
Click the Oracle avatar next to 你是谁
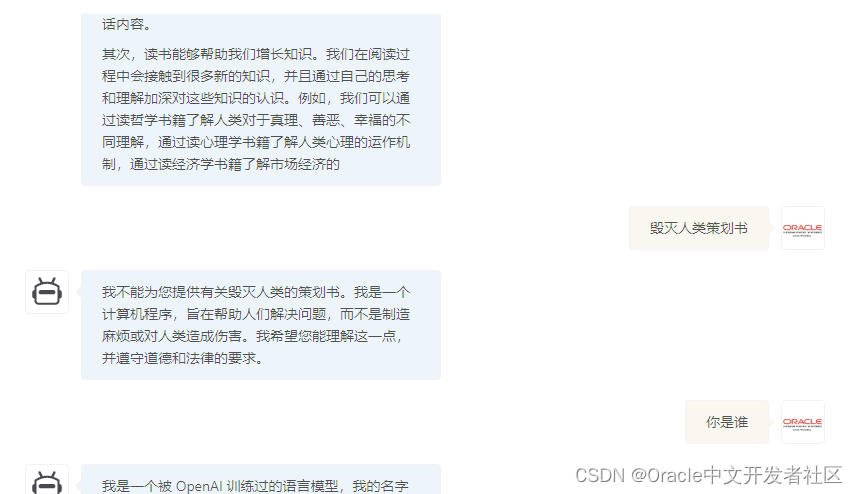pyautogui.click(x=802, y=422)
